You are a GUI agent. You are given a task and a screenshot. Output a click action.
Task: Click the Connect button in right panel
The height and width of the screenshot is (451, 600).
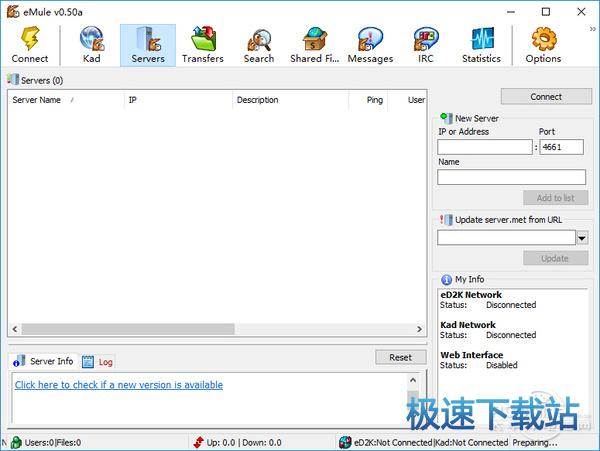click(546, 97)
